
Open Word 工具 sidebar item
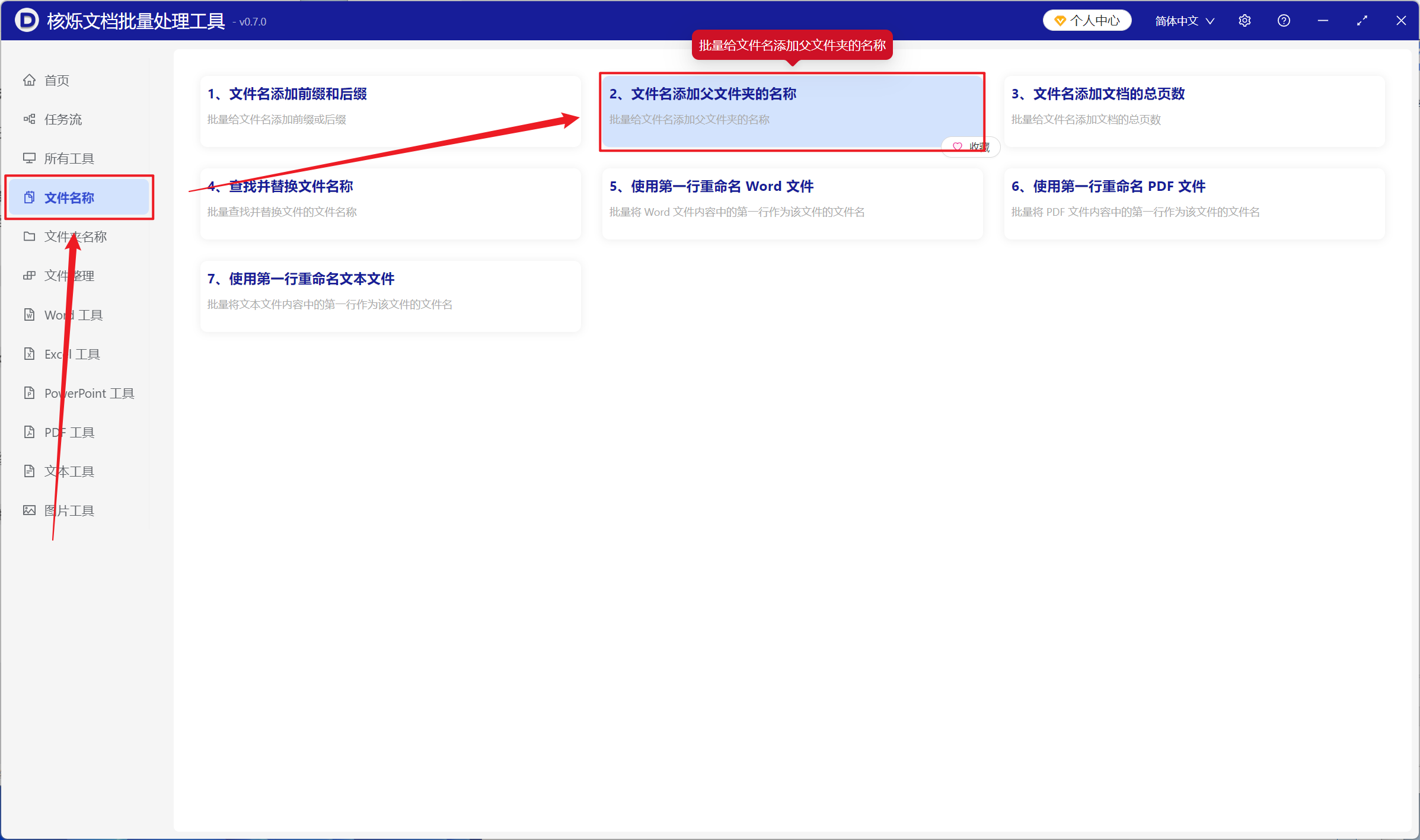[x=77, y=315]
